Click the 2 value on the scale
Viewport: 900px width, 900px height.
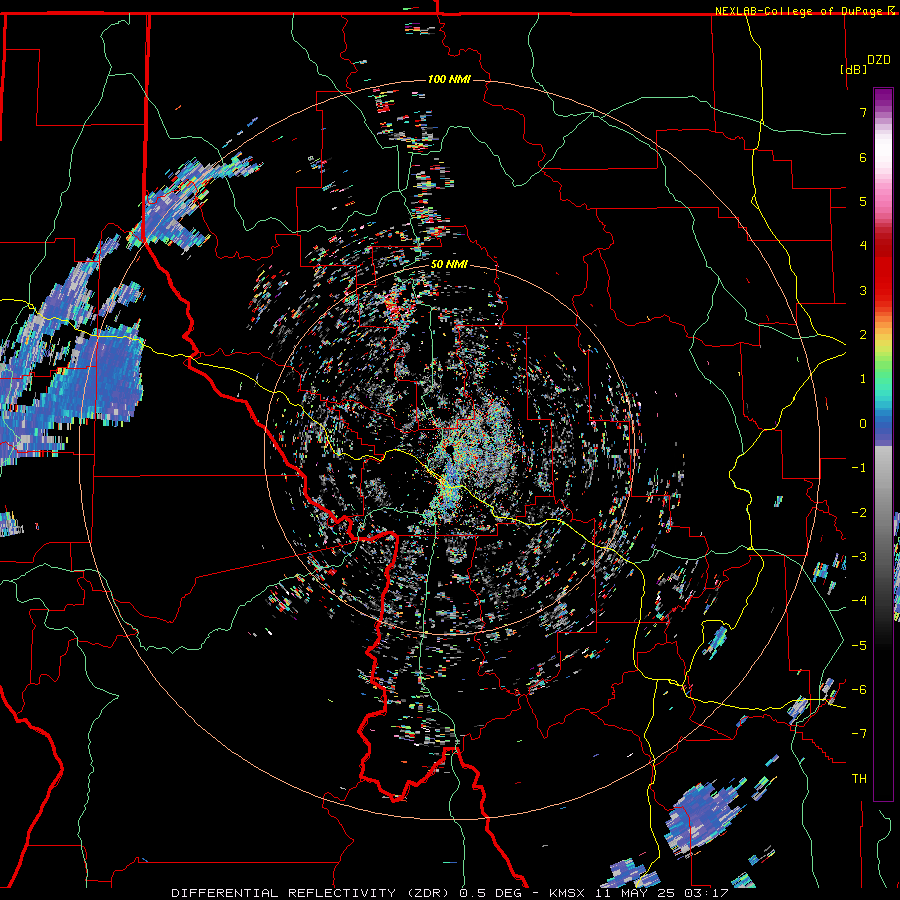pyautogui.click(x=863, y=335)
